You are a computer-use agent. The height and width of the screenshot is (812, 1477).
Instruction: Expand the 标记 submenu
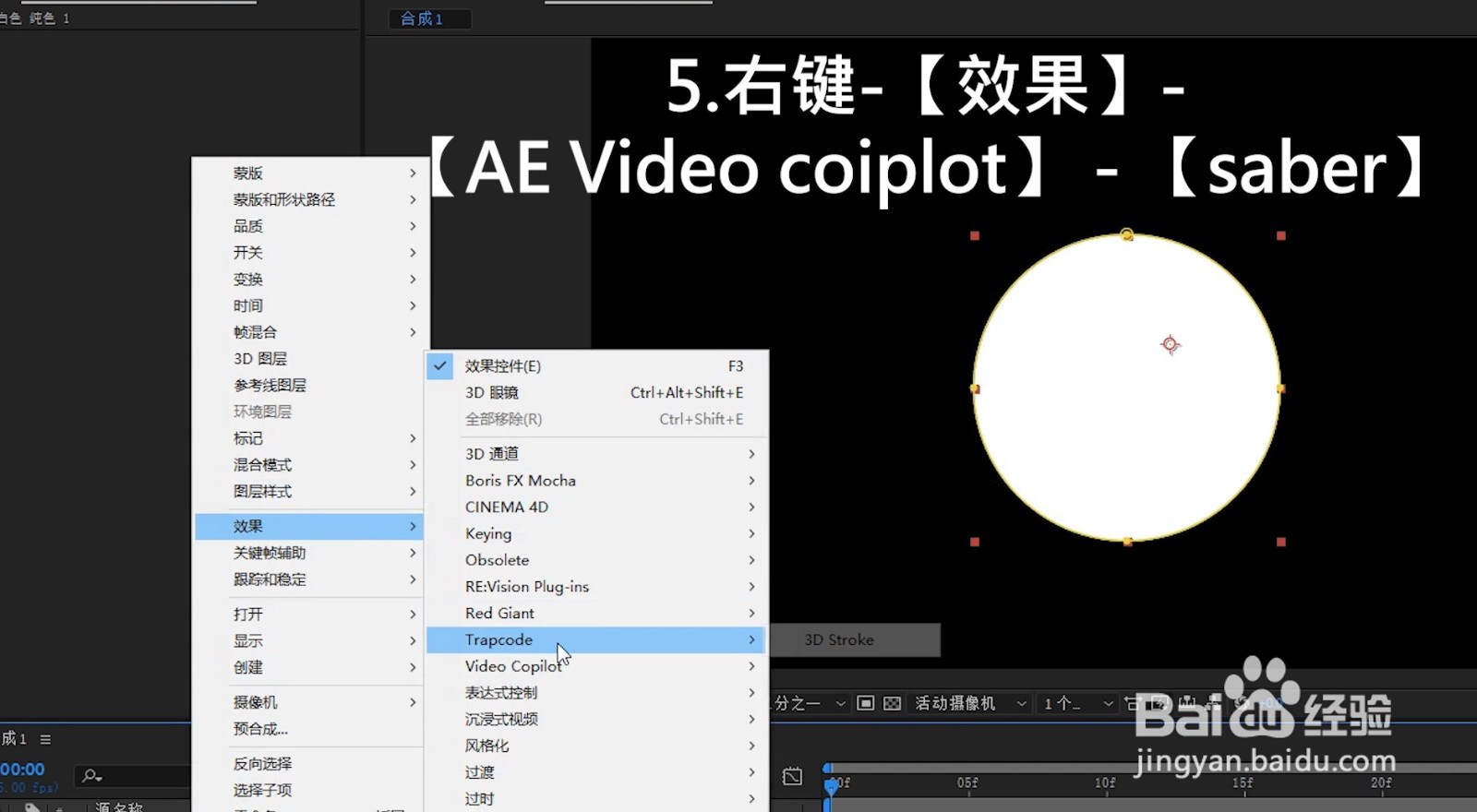pos(309,438)
